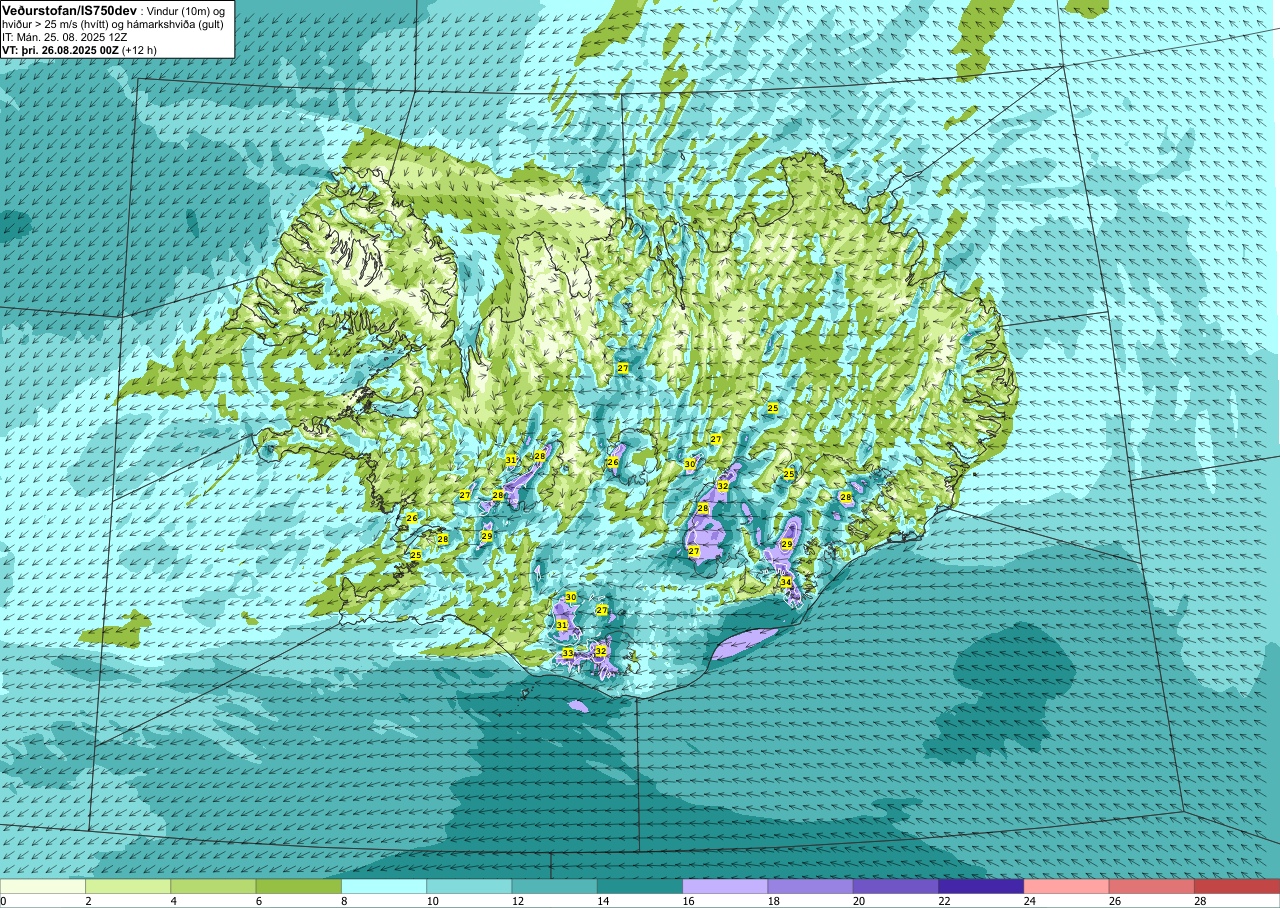Click the 'IT: Mán. 25. 08. 2025 12Z' line
The width and height of the screenshot is (1280, 908).
65,36
